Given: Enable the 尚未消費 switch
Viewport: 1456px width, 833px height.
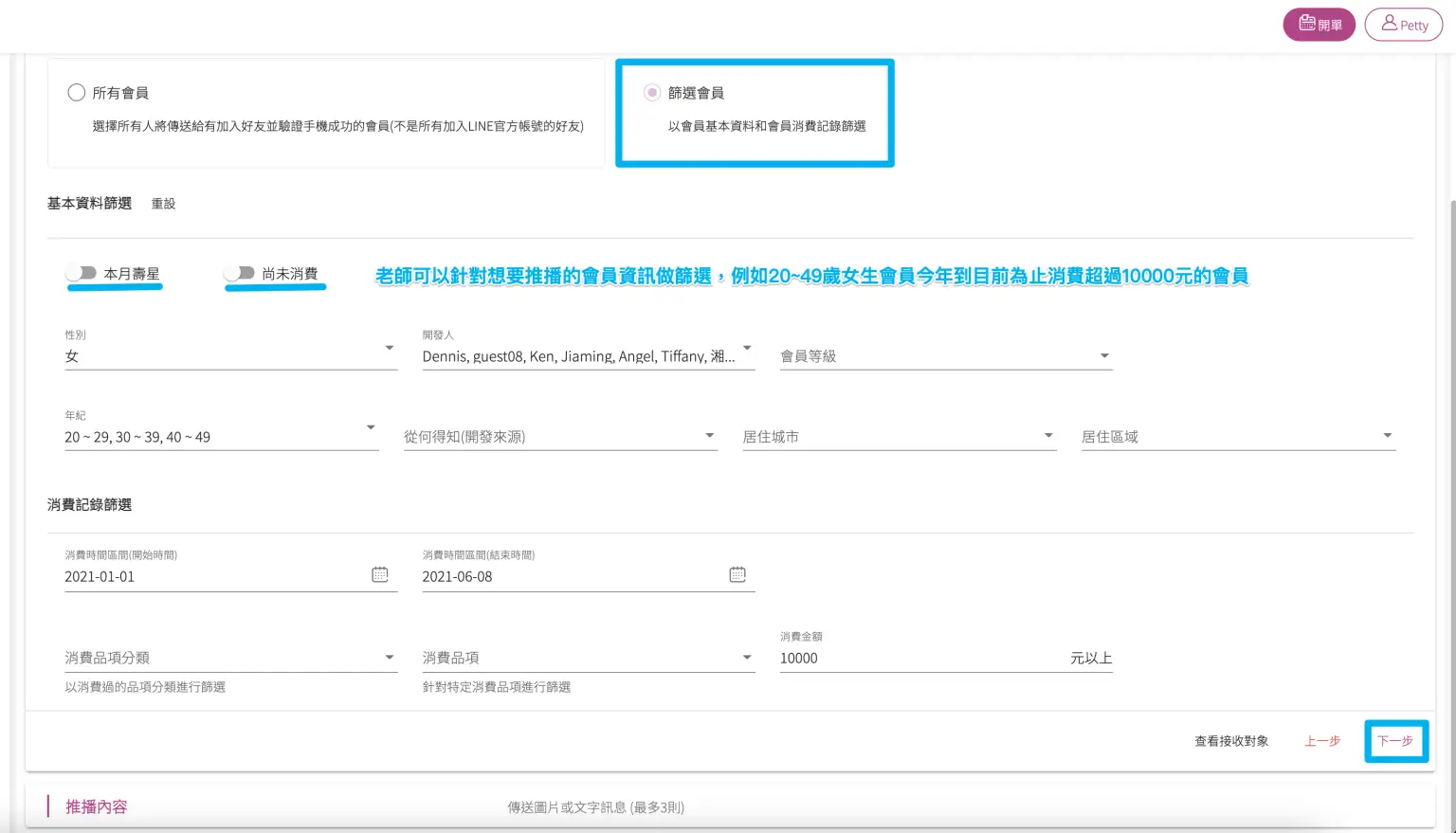Looking at the screenshot, I should (240, 273).
